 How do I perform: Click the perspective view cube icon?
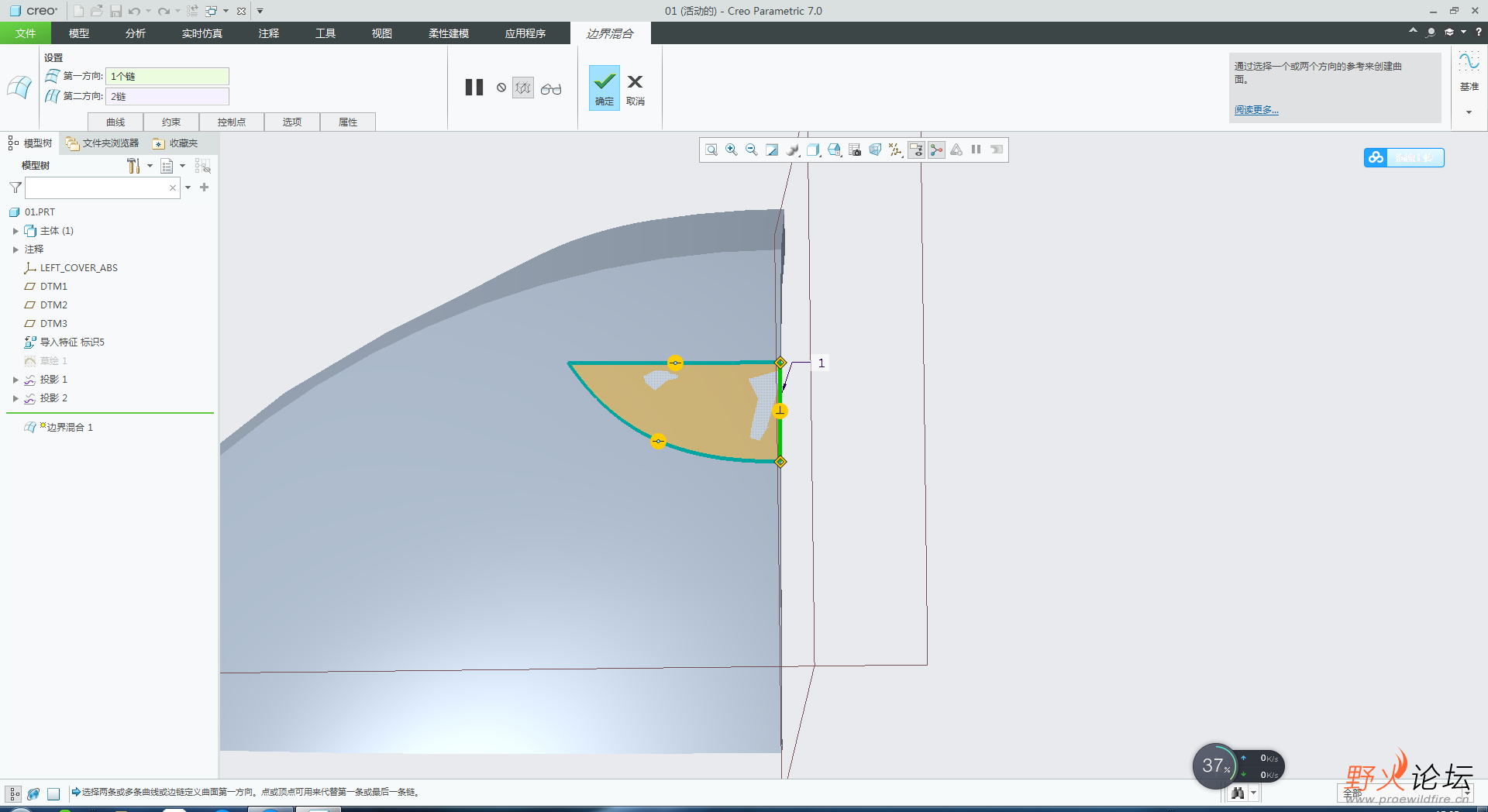pos(875,150)
